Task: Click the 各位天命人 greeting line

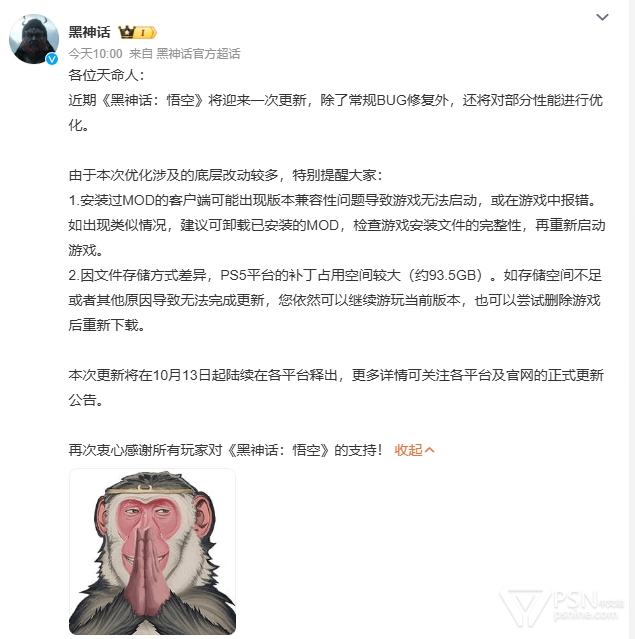Action: click(106, 75)
